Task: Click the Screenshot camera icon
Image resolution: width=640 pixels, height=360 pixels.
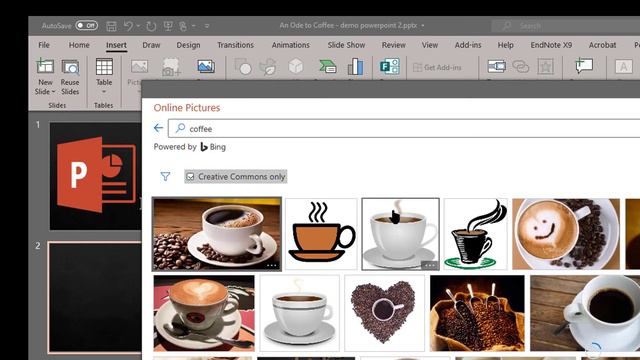Action: (171, 67)
